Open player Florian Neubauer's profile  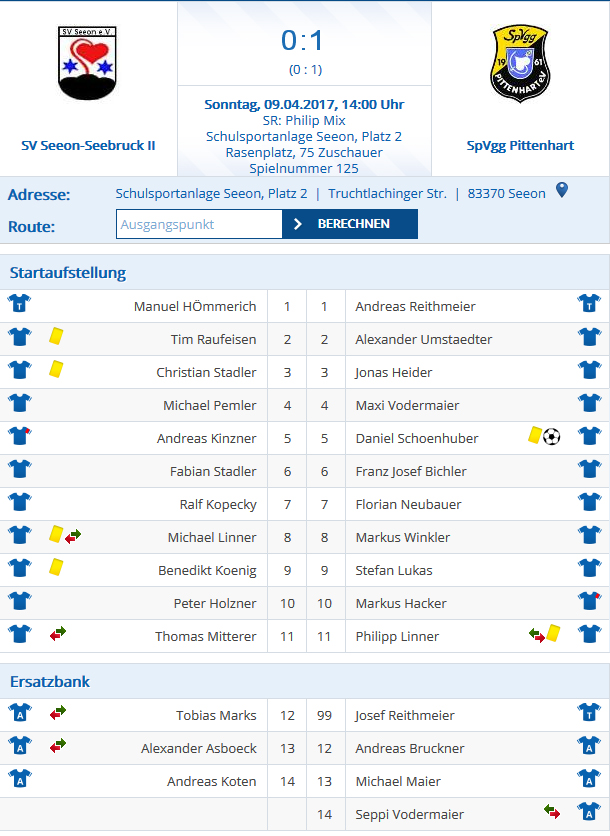coord(408,504)
